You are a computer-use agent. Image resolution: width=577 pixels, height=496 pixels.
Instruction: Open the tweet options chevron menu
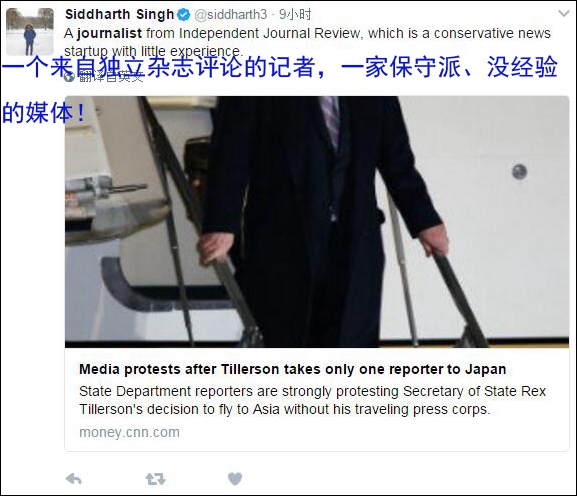[564, 14]
